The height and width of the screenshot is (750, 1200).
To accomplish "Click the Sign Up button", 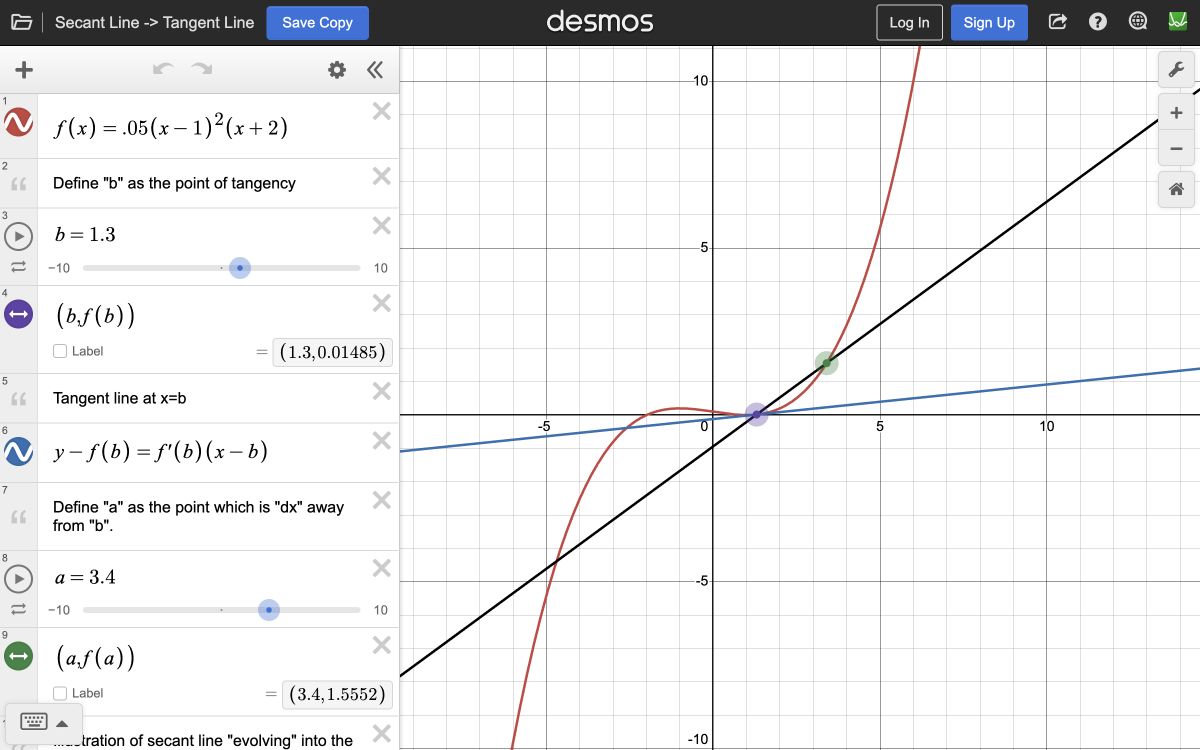I will [x=989, y=22].
